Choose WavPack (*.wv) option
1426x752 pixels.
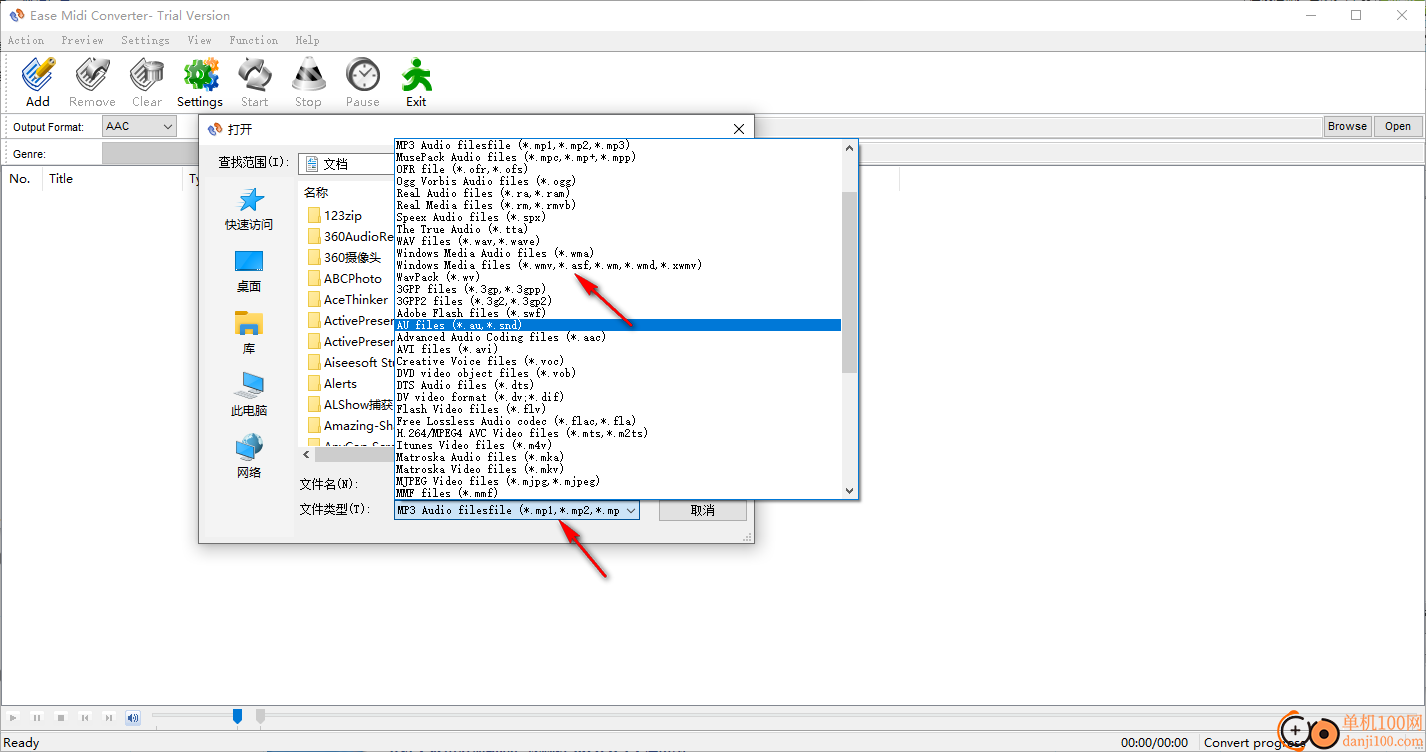point(618,277)
